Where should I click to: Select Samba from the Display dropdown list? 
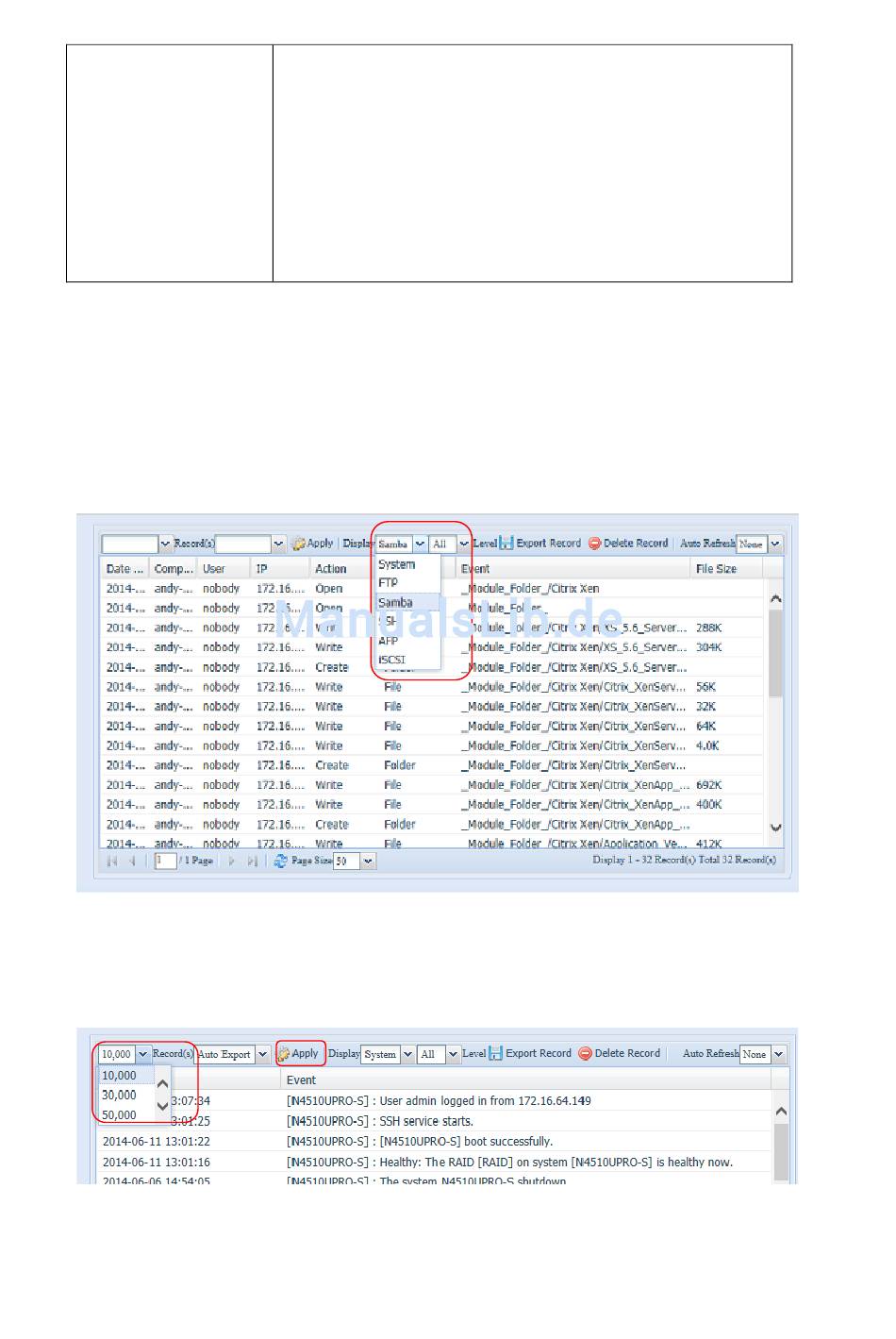407,603
